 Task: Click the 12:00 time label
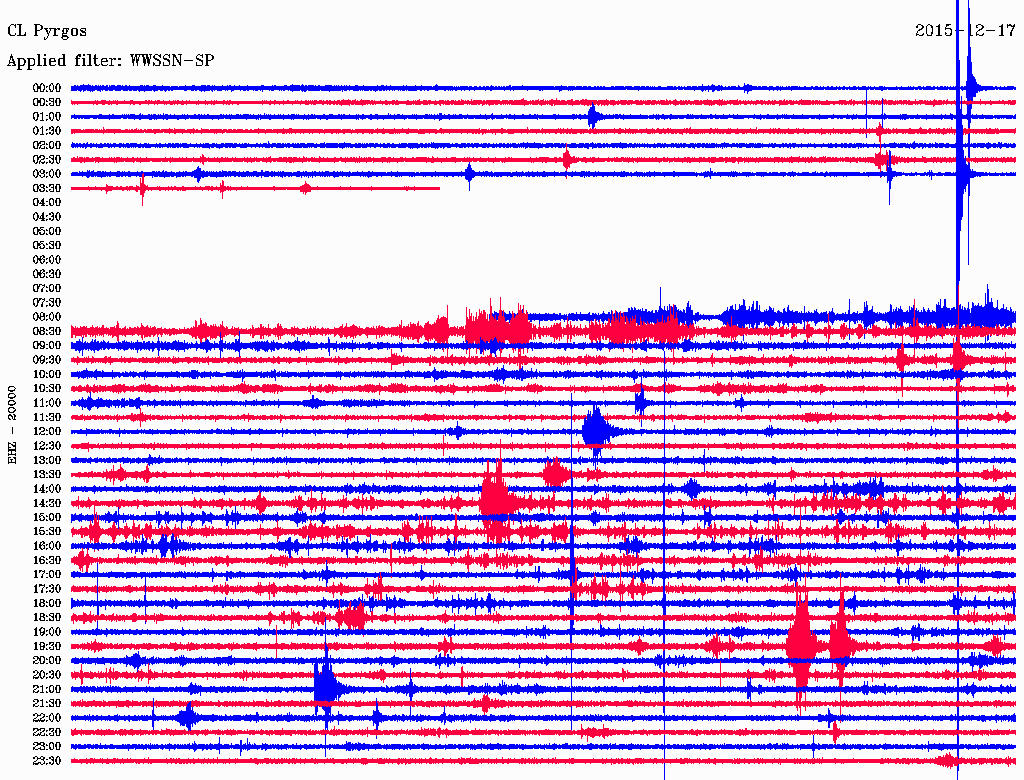(47, 431)
